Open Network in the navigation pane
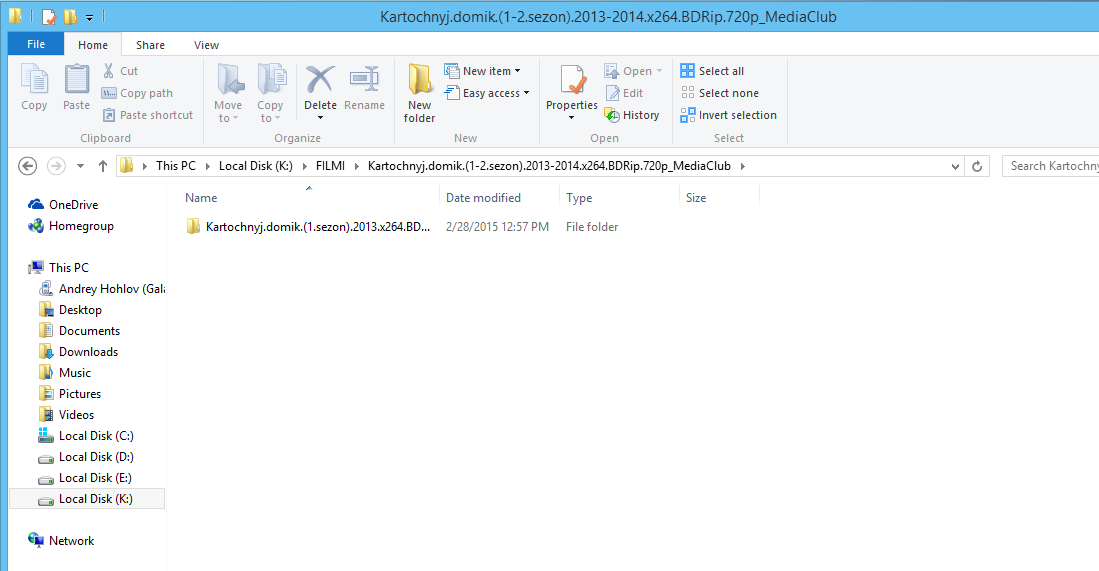The image size is (1099, 571). coord(61,541)
